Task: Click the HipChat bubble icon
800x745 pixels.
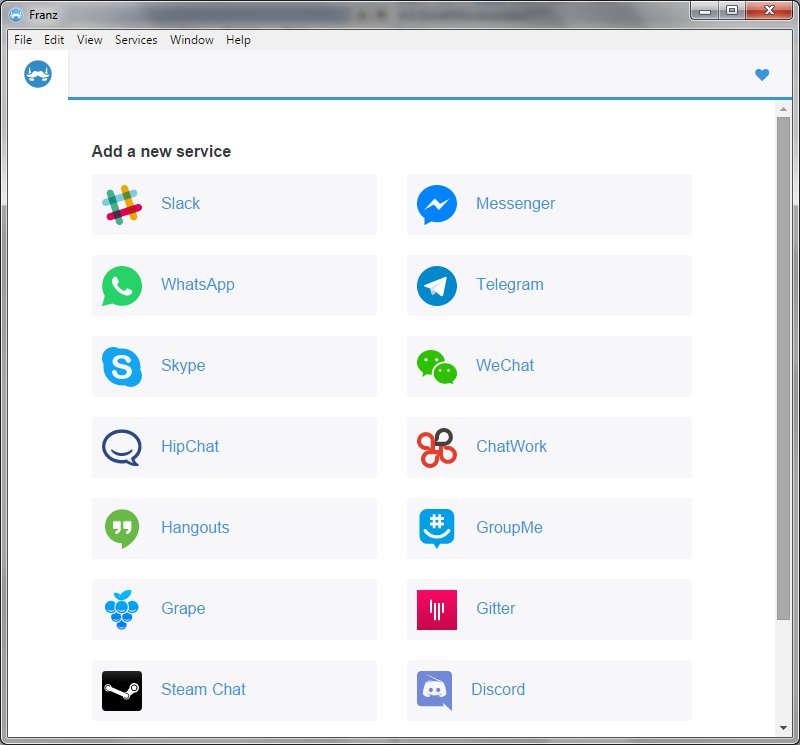Action: pos(122,448)
